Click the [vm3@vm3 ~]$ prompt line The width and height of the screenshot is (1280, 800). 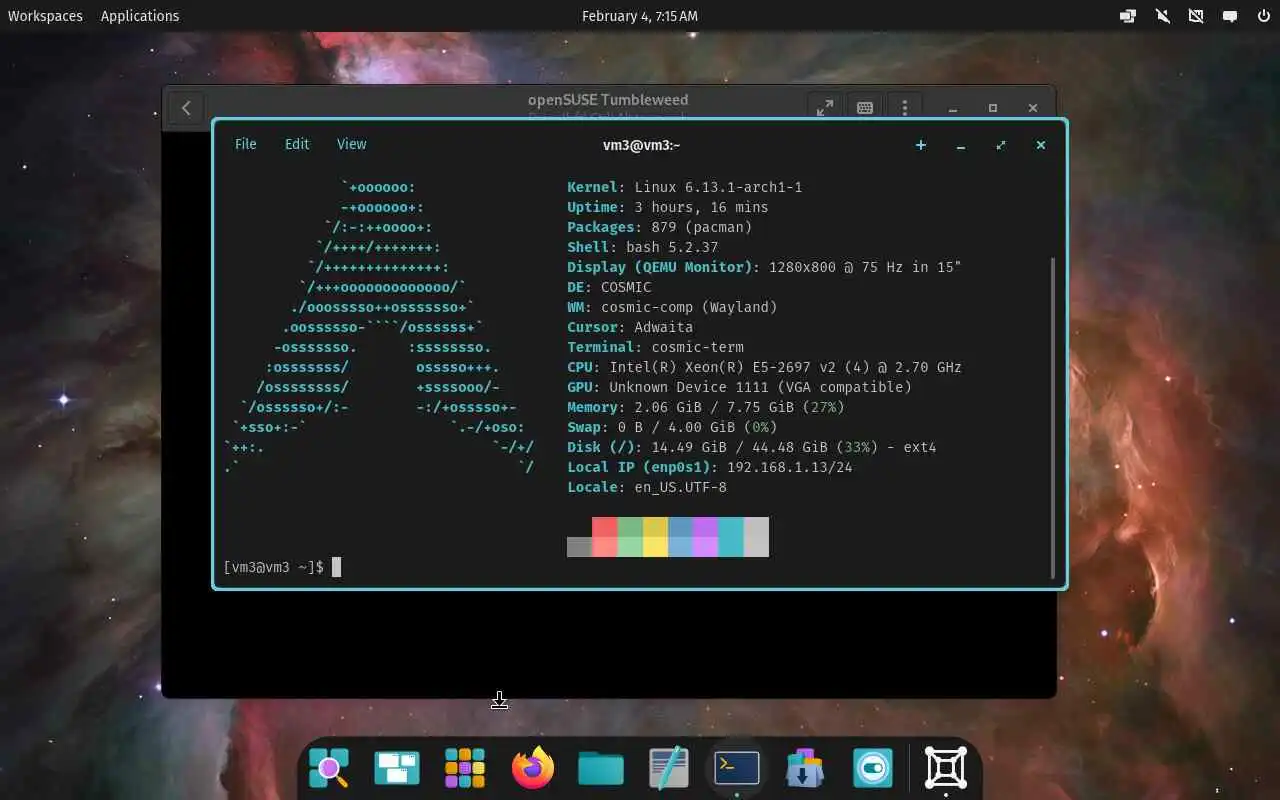(x=282, y=567)
